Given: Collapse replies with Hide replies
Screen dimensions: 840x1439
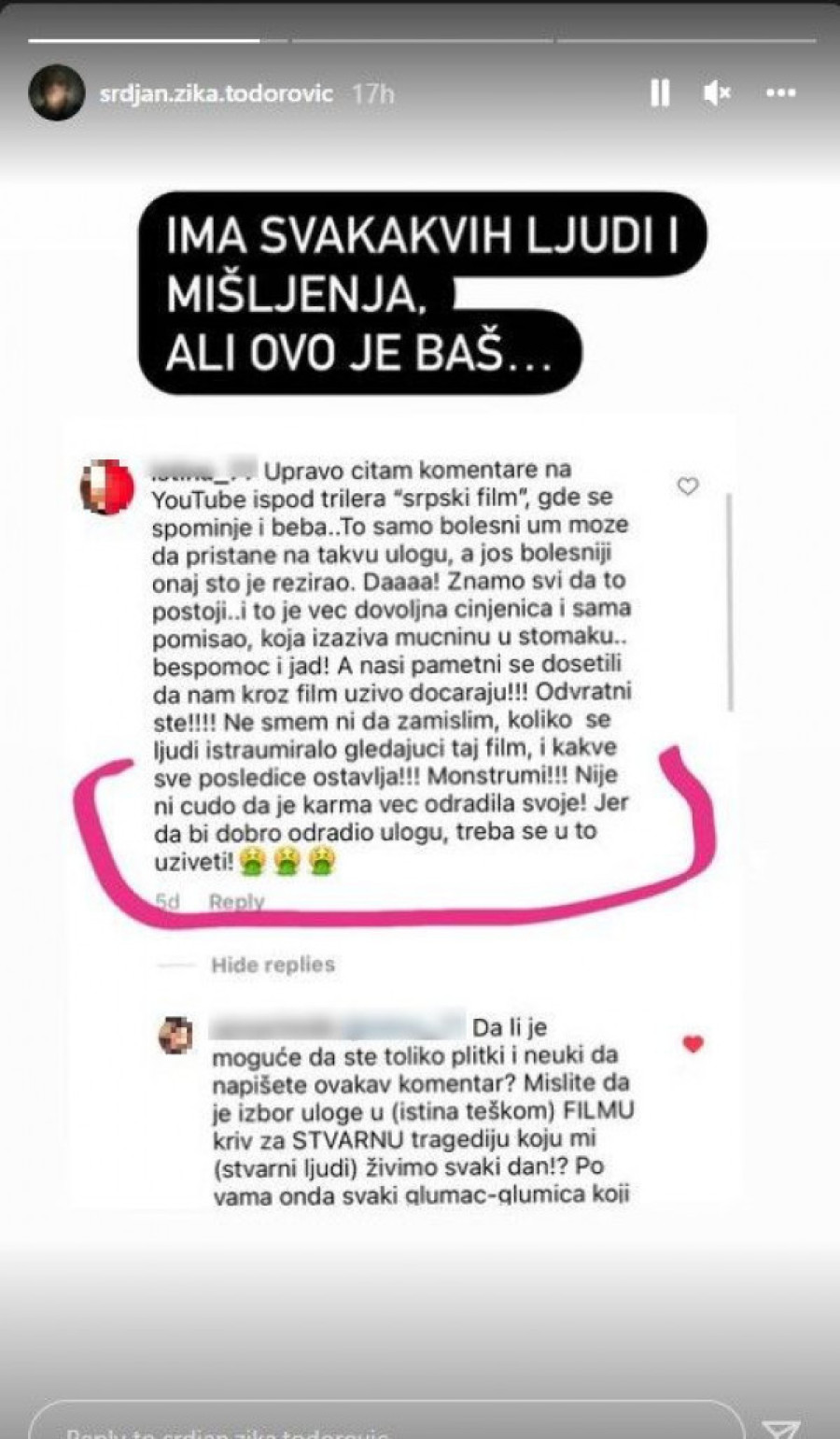Looking at the screenshot, I should (x=273, y=965).
